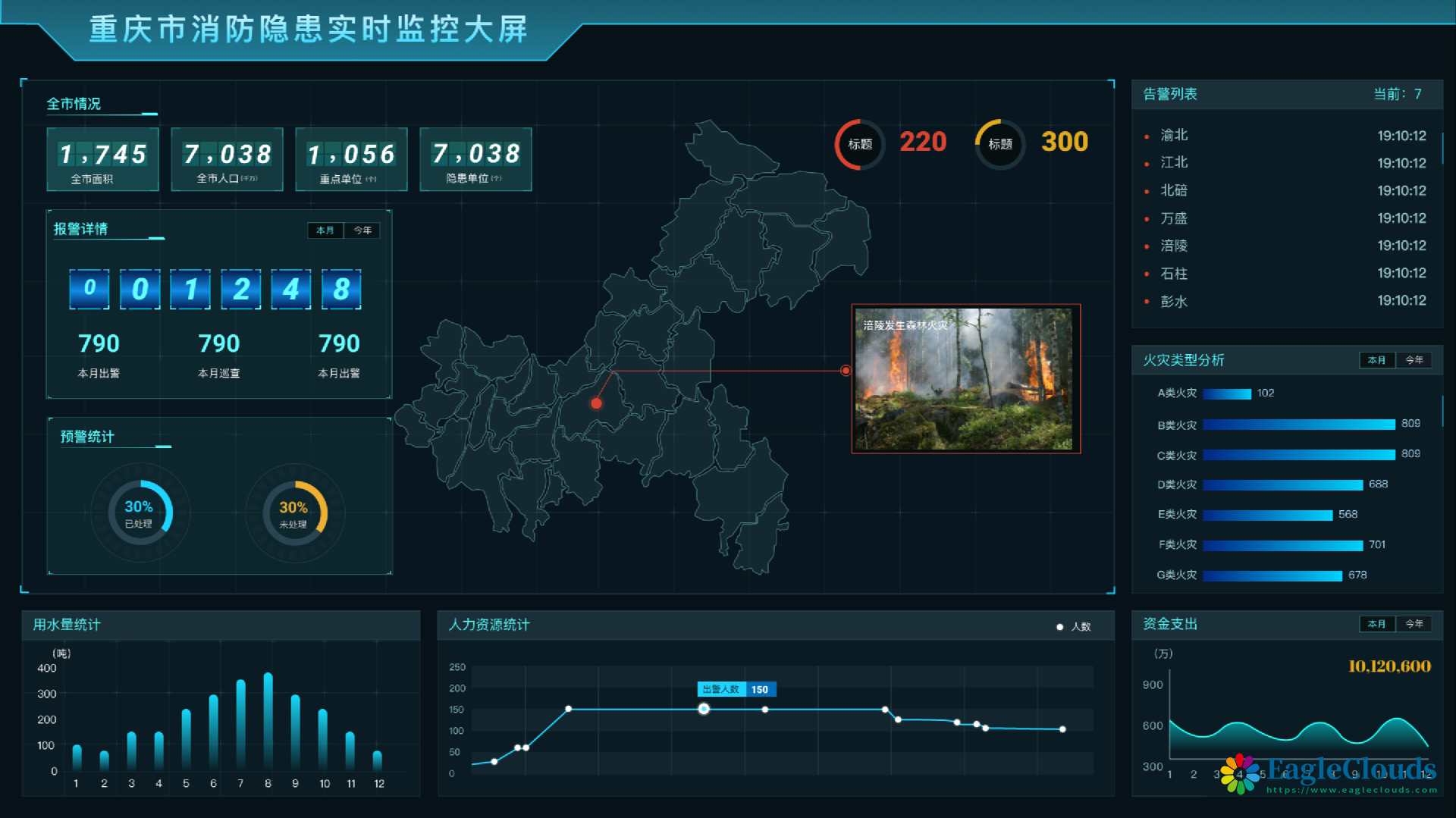1456x818 pixels.
Task: Click the red endpoint circle beside fire photo
Action: (846, 371)
